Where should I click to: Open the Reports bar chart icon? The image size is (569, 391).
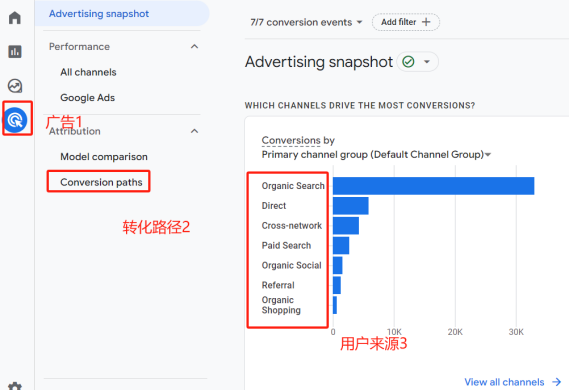15,52
